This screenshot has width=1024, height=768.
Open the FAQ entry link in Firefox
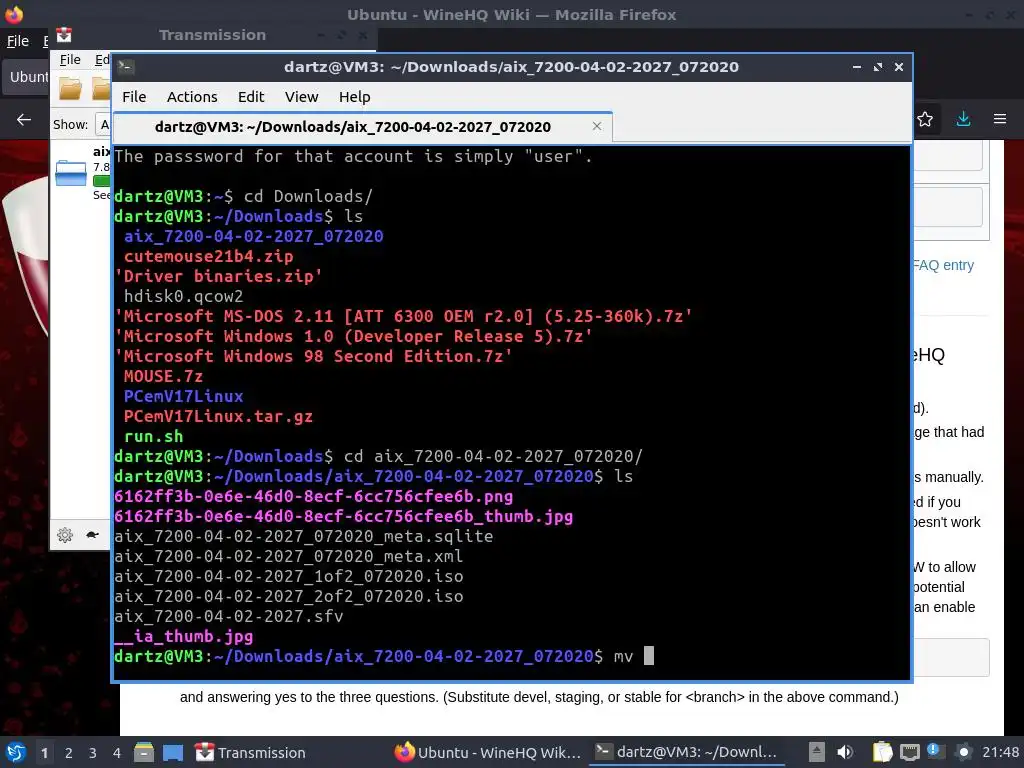point(943,265)
